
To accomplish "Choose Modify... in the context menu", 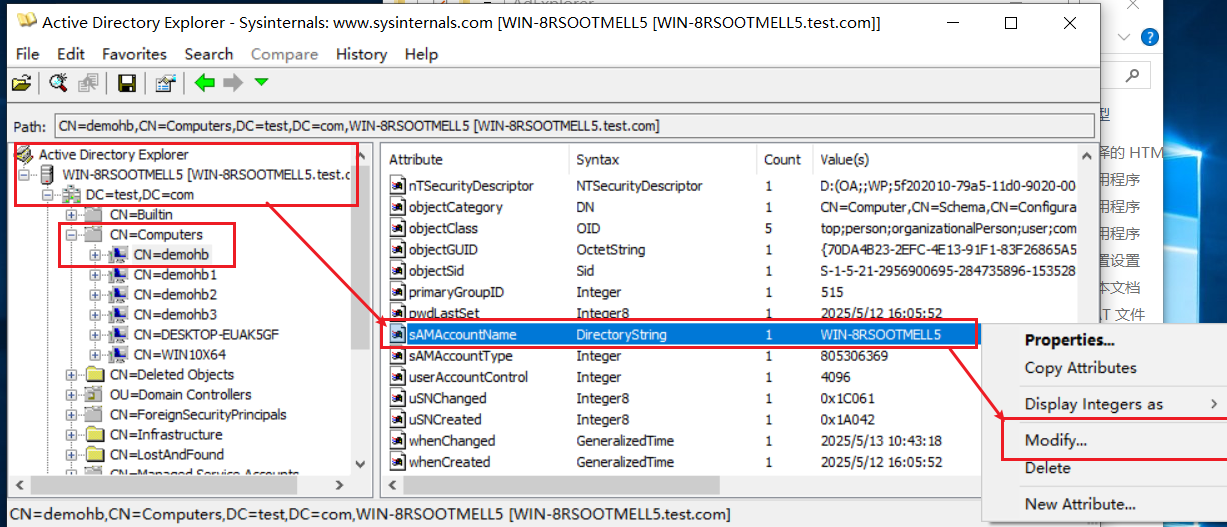I will coord(1055,440).
